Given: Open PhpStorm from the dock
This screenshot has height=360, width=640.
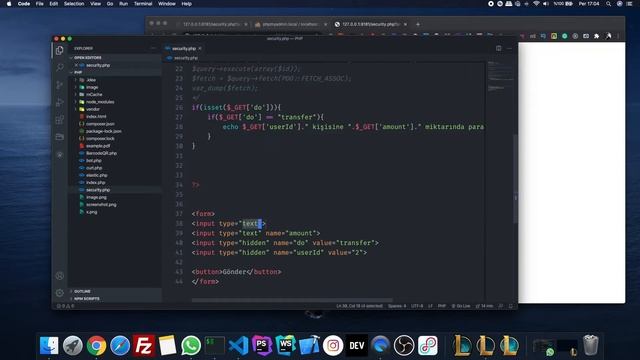Looking at the screenshot, I should coord(262,346).
